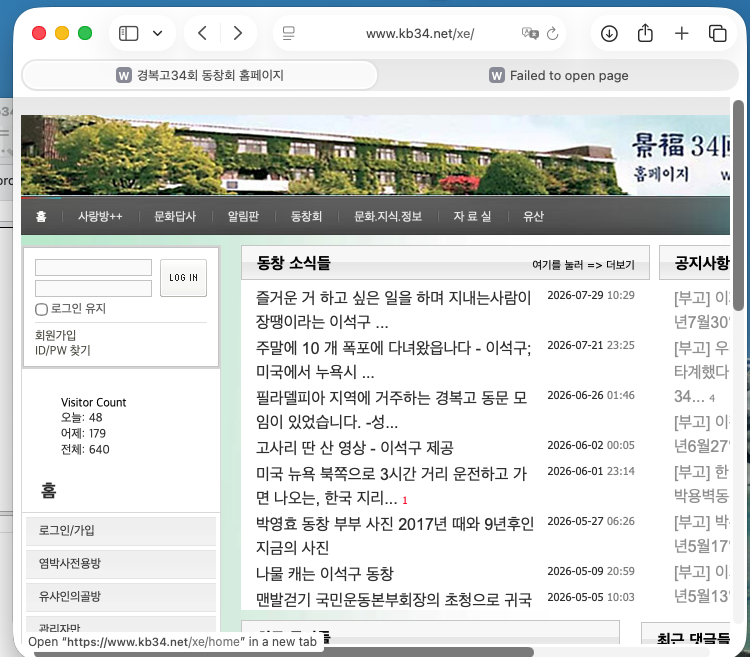This screenshot has height=657, width=750.
Task: Toggle the Safari sidebar icon
Action: coord(128,33)
